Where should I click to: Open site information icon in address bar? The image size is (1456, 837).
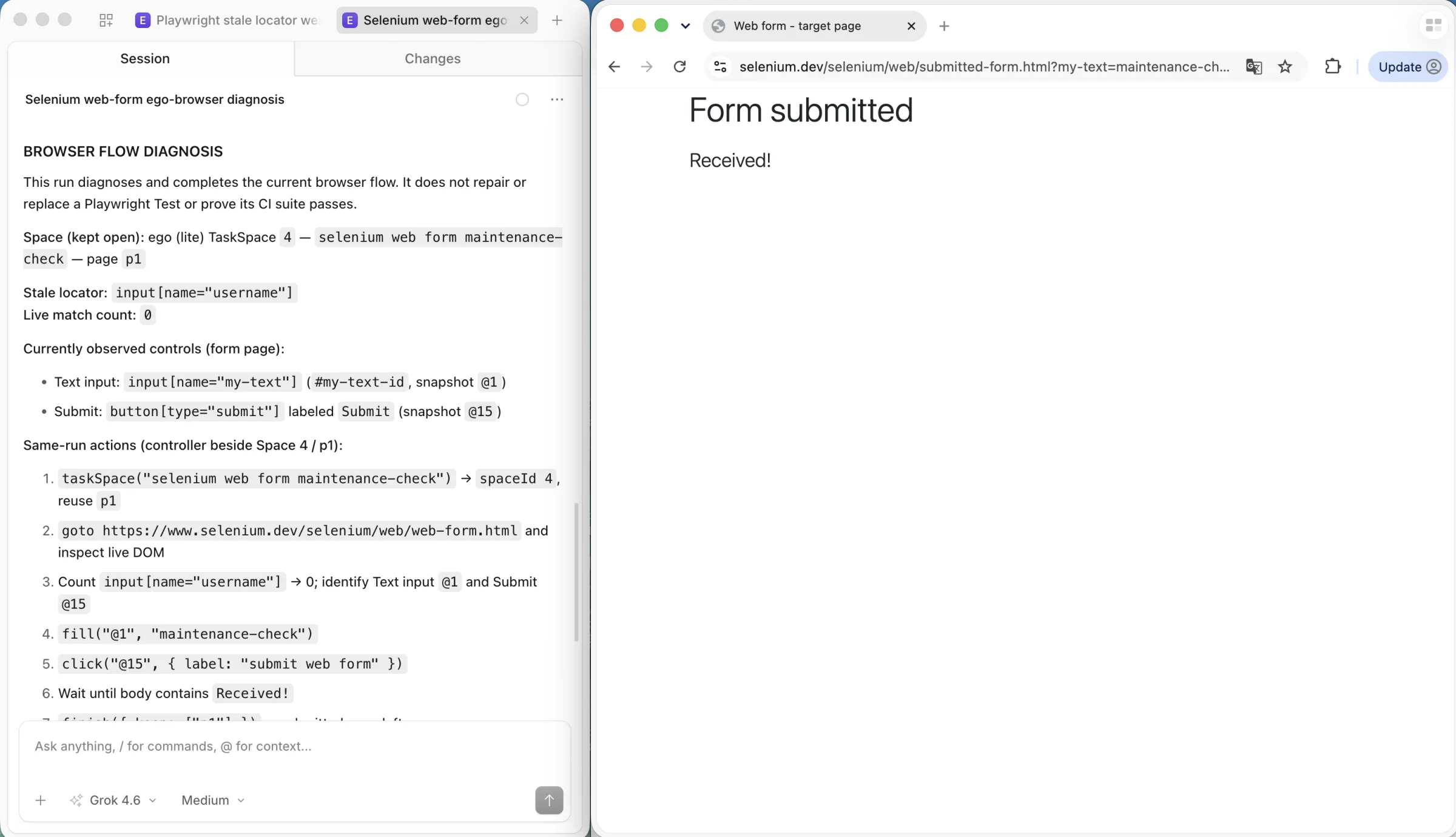pyautogui.click(x=720, y=67)
